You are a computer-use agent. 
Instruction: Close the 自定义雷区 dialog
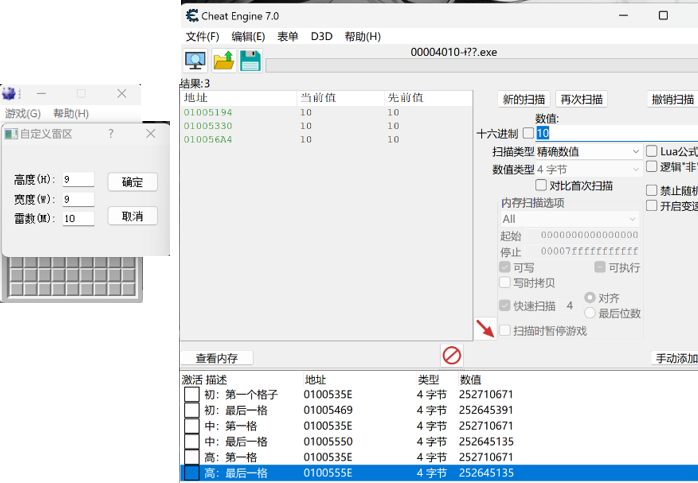tap(151, 134)
